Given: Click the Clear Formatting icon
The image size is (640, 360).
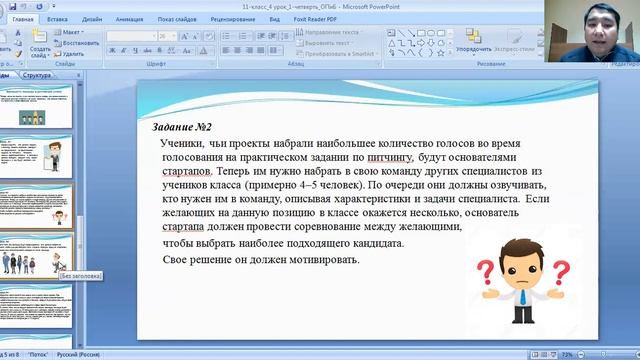Looking at the screenshot, I should point(209,36).
